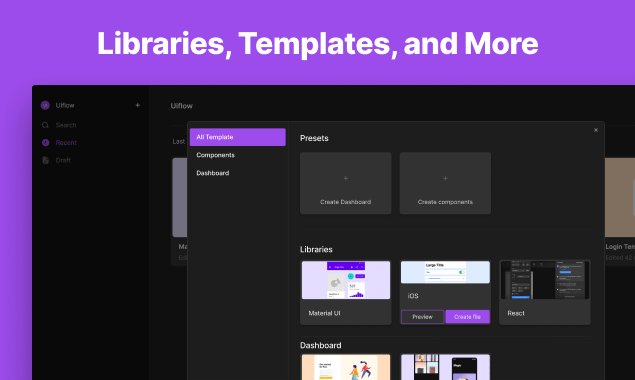This screenshot has height=380, width=635.
Task: Click the Uiflow heading in main area
Action: tap(181, 106)
